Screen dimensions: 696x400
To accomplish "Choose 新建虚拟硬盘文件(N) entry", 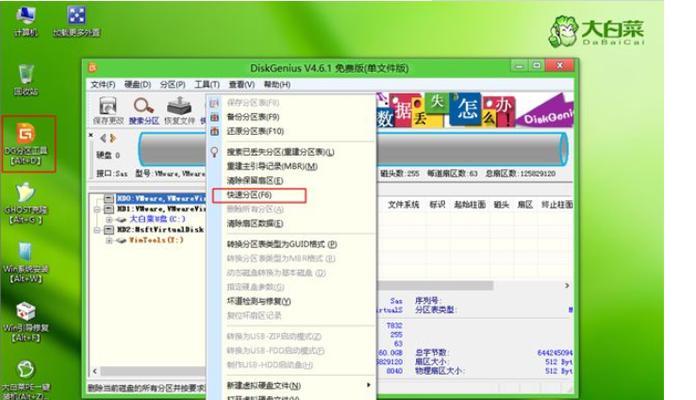I will (292, 385).
